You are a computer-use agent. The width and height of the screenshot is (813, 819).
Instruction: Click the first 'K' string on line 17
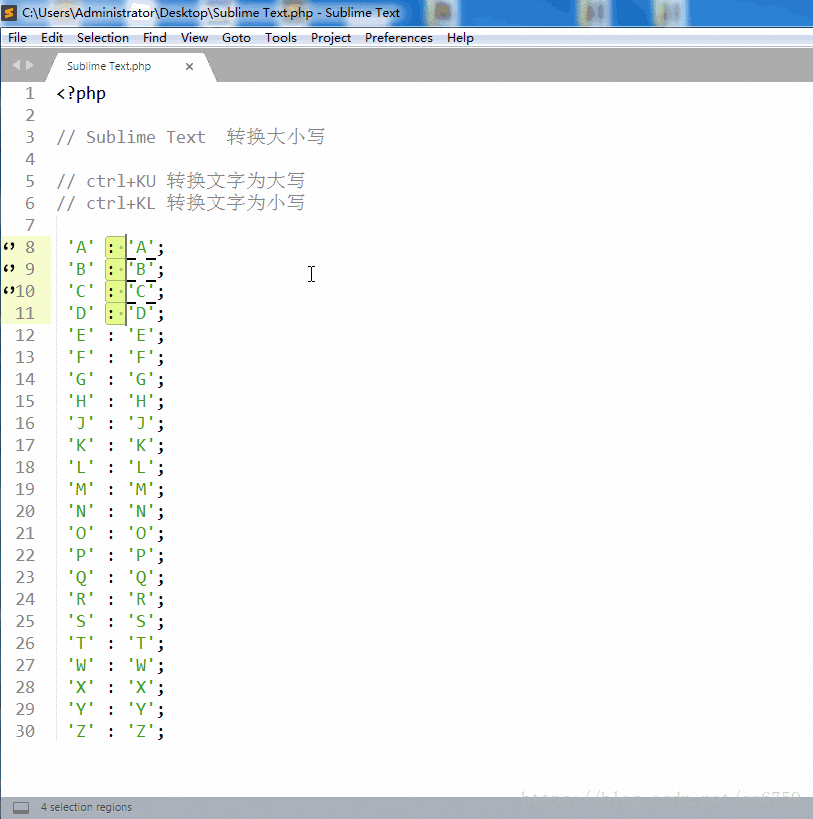(x=81, y=445)
